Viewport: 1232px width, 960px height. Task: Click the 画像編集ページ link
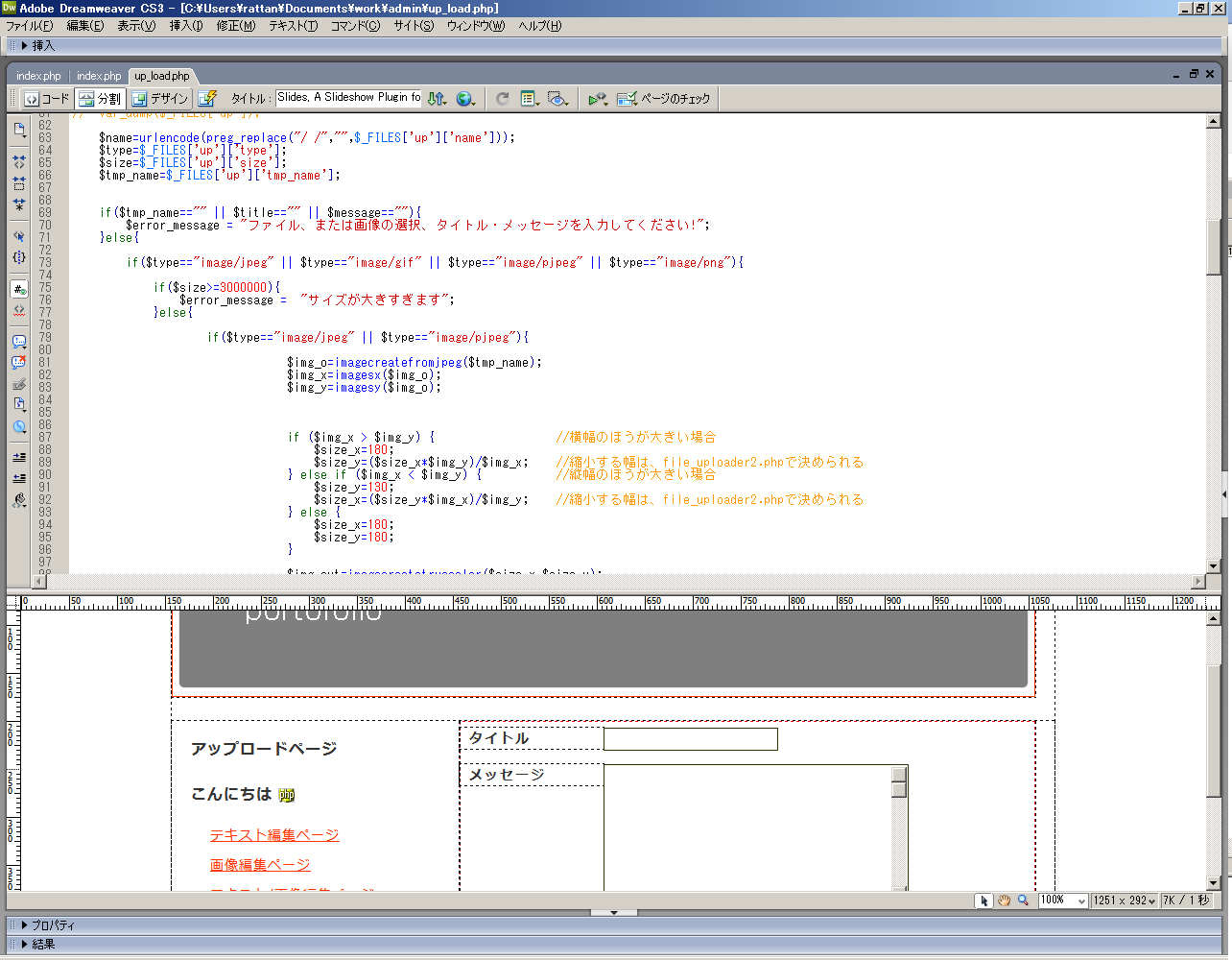coord(260,864)
